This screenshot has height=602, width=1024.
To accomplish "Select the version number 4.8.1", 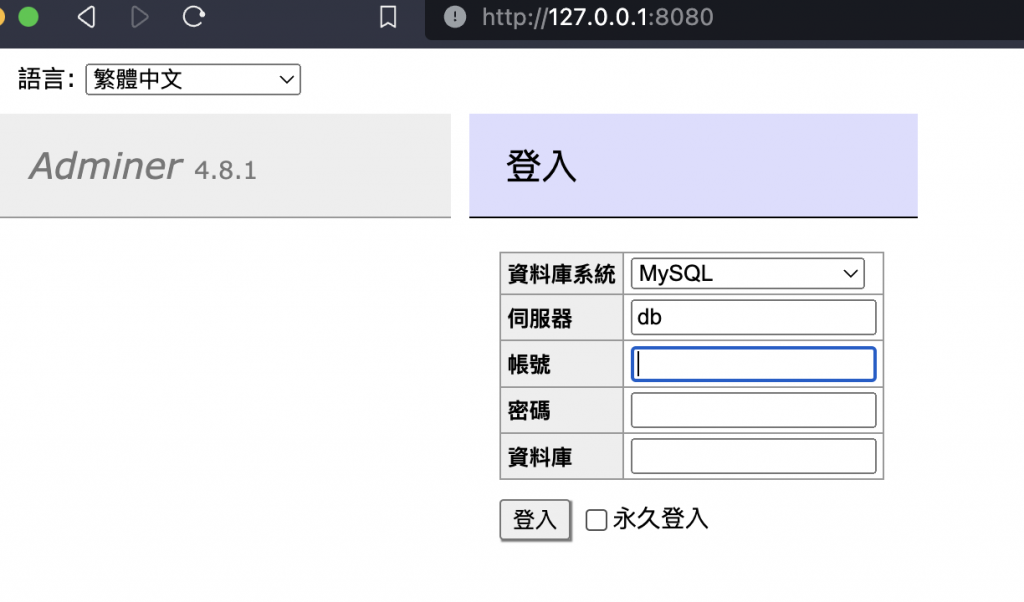I will click(225, 170).
